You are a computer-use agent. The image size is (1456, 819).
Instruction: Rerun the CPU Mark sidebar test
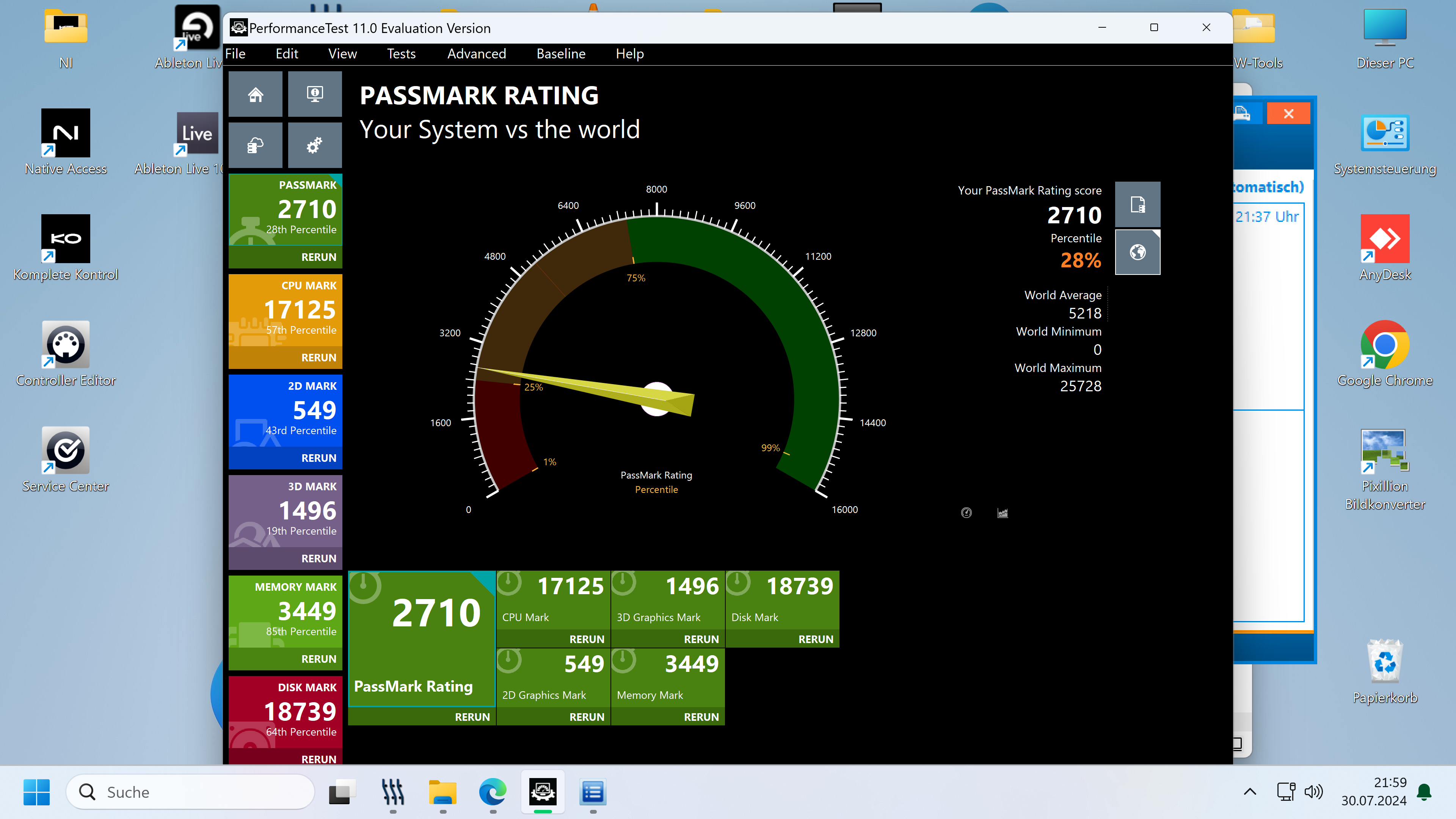318,357
